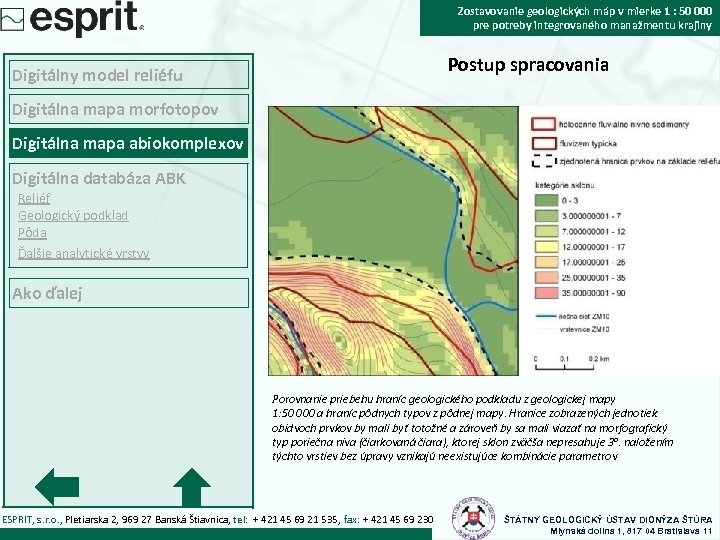Click the 3.000000001 - 7 slope swatch
This screenshot has height=540, width=720.
(x=546, y=216)
